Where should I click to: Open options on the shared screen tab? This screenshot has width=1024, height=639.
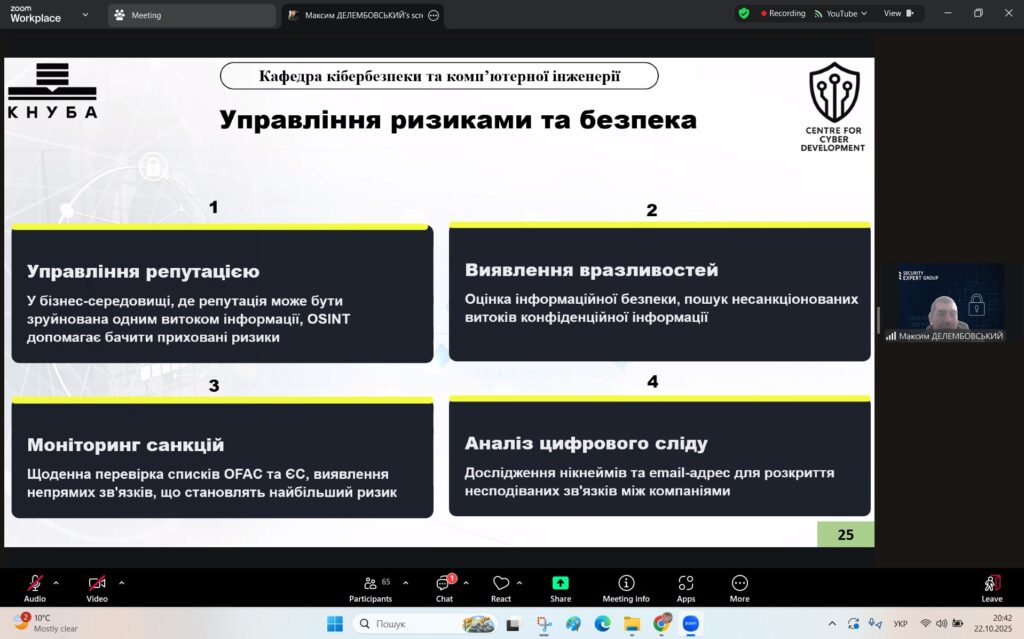coord(433,15)
